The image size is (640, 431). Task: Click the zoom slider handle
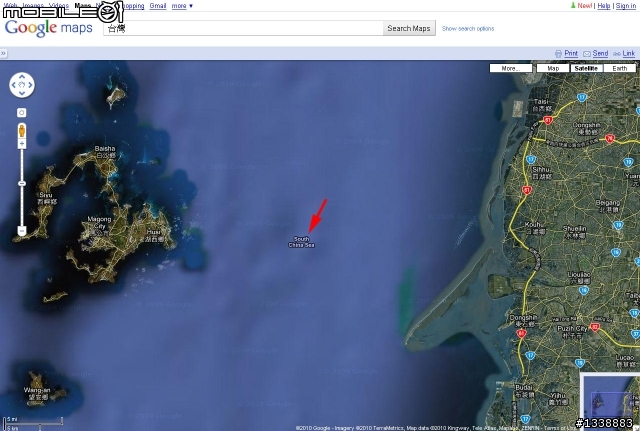click(22, 184)
